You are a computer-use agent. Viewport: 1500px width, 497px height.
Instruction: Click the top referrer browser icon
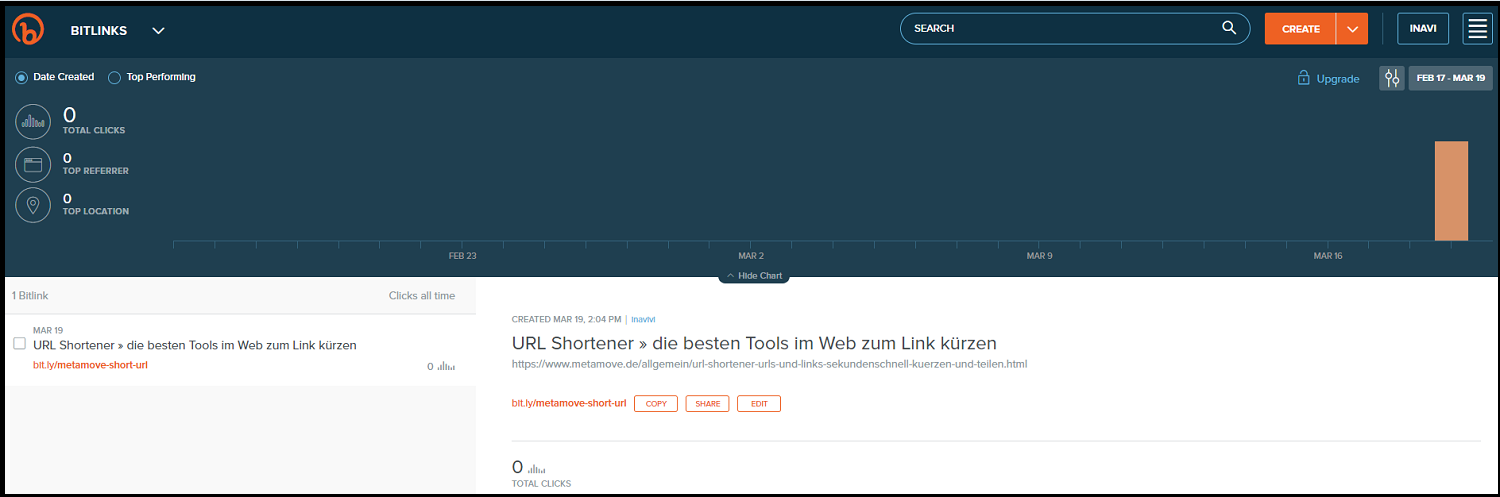[x=33, y=164]
